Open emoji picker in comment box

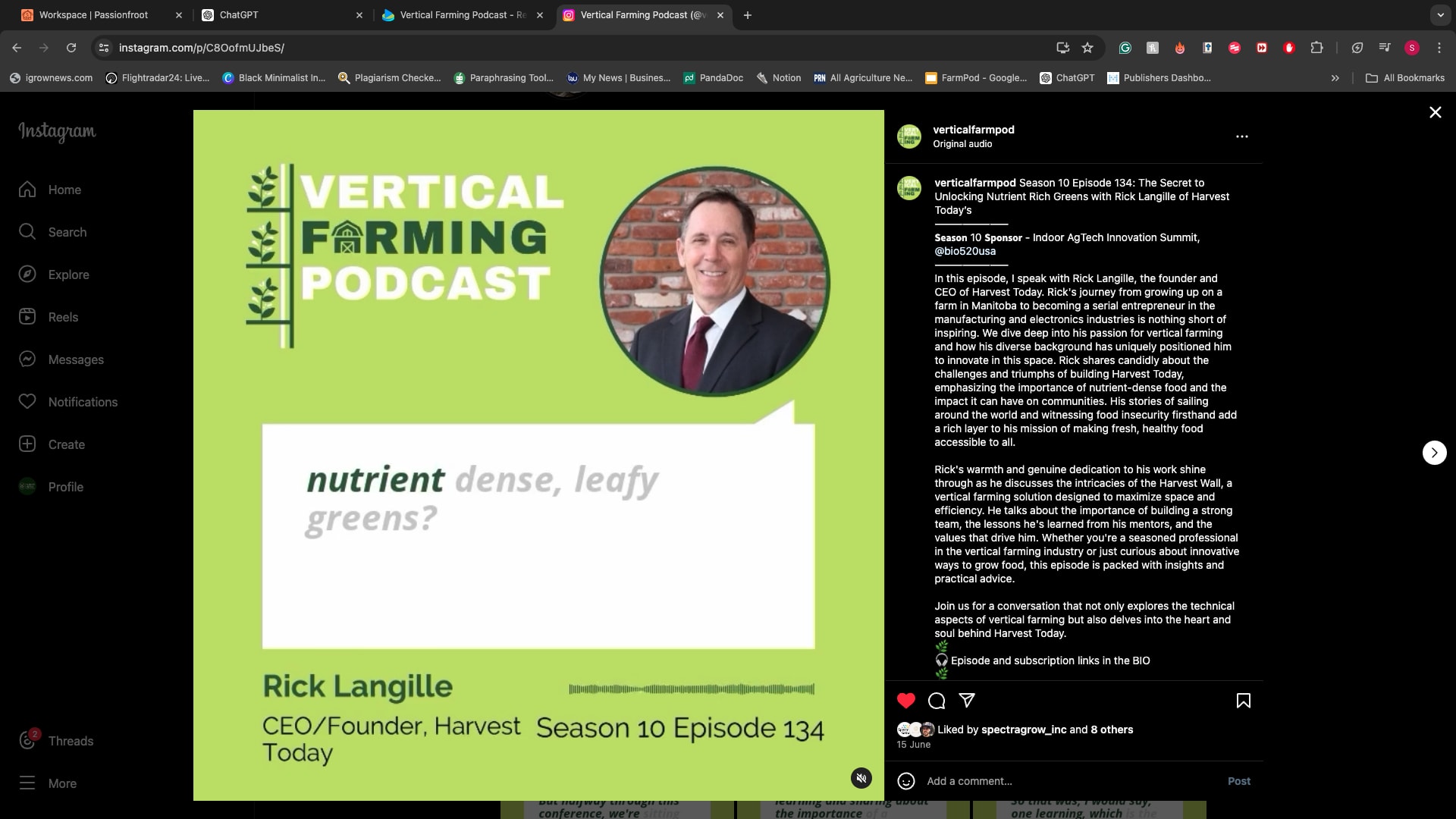tap(906, 781)
